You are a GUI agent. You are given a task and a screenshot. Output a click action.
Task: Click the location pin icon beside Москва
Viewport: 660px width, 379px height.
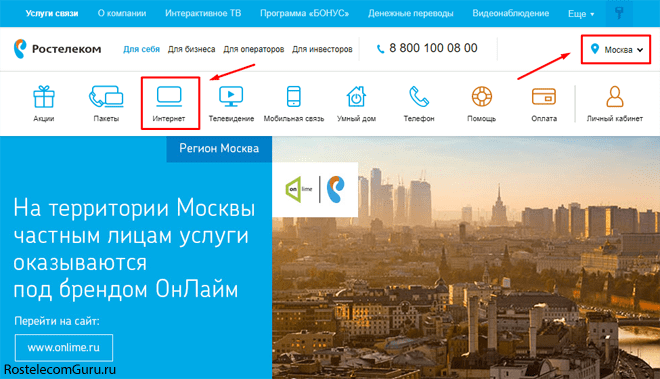[594, 49]
